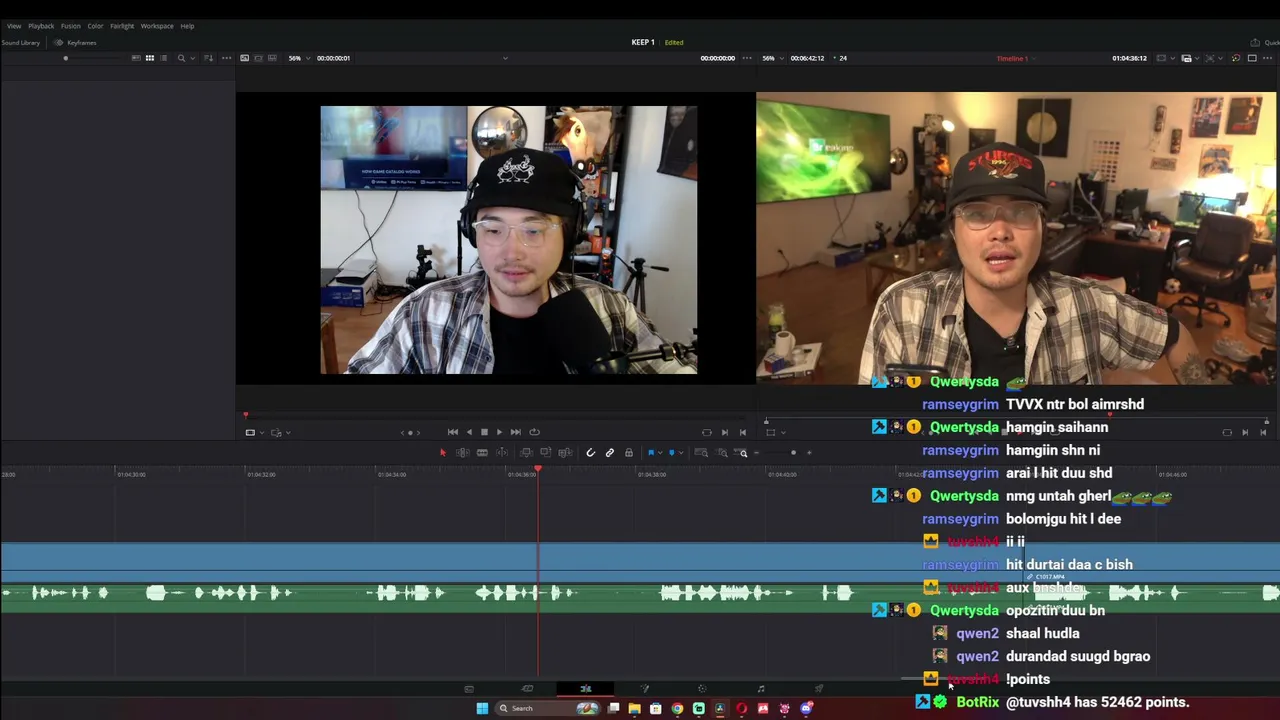The image size is (1280, 720).
Task: Play source viewer in reverse
Action: (468, 432)
